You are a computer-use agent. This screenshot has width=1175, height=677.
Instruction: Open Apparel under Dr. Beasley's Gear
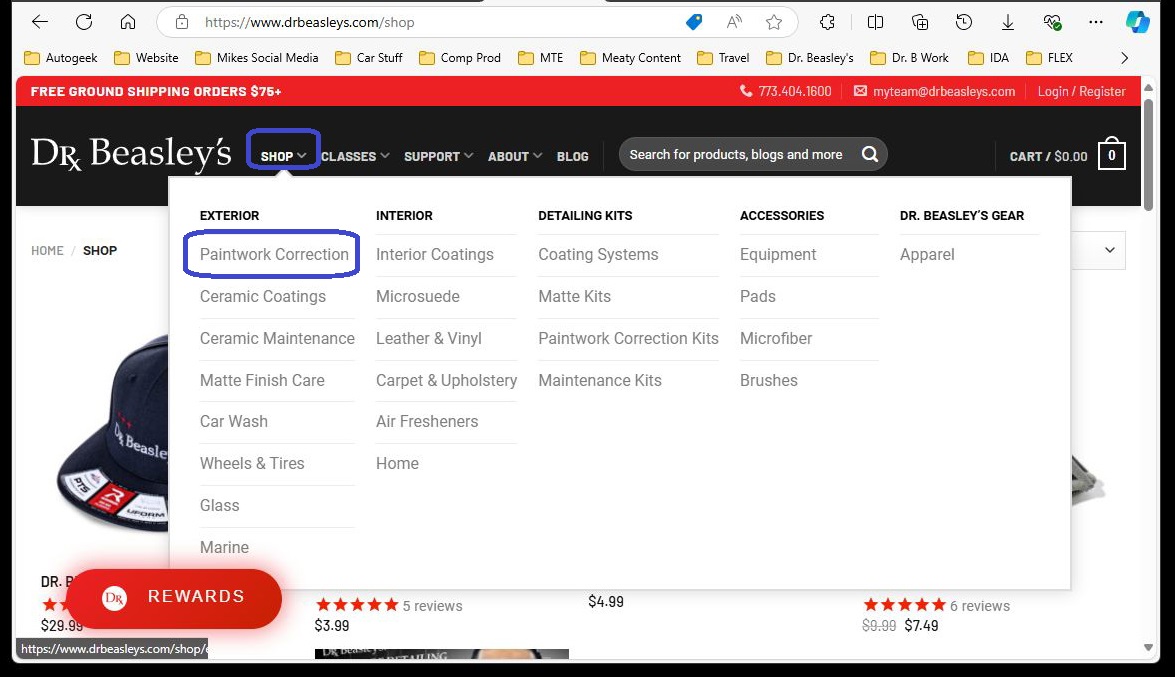[x=927, y=254]
